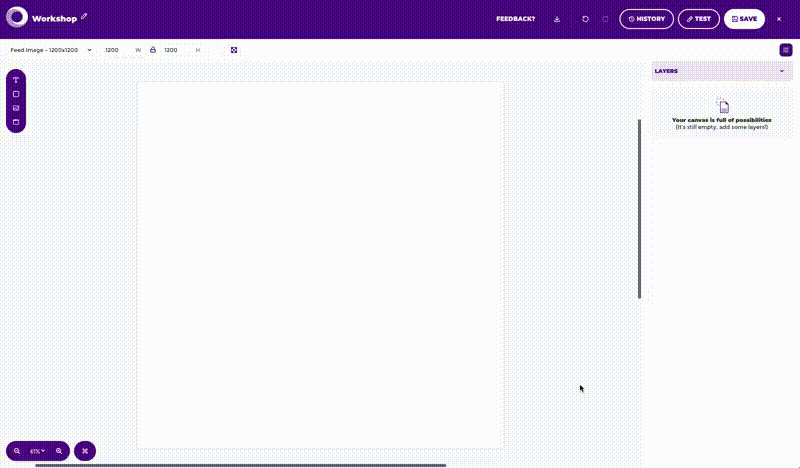Viewport: 800px width, 468px height.
Task: Open the Feed Image 1200x1200 size dropdown
Action: click(50, 50)
